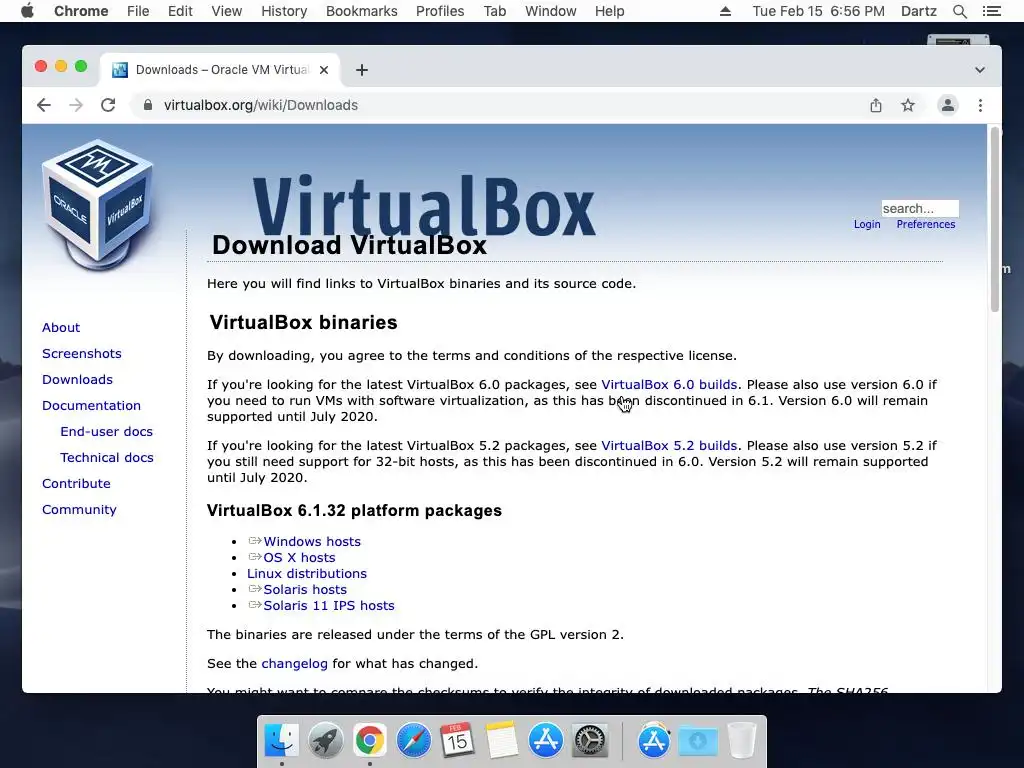Screen dimensions: 1024x768
Task: Open the VirtualBox 5.2 builds link
Action: 669,445
